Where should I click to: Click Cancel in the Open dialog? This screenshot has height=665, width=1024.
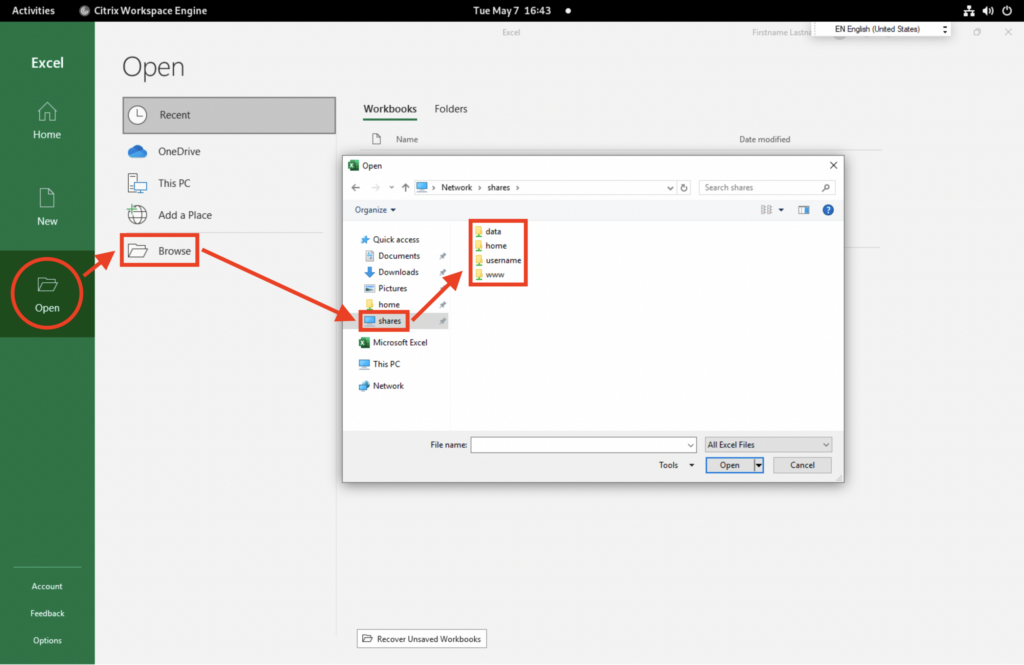802,465
